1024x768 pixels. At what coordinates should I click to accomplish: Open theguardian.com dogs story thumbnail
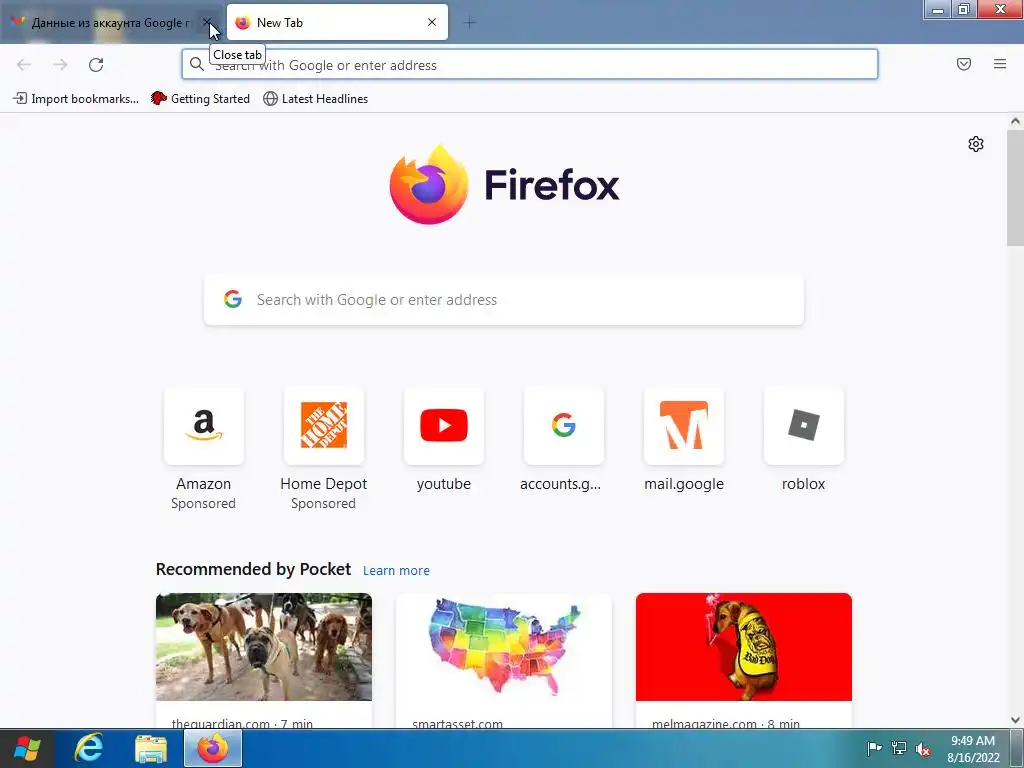tap(264, 647)
